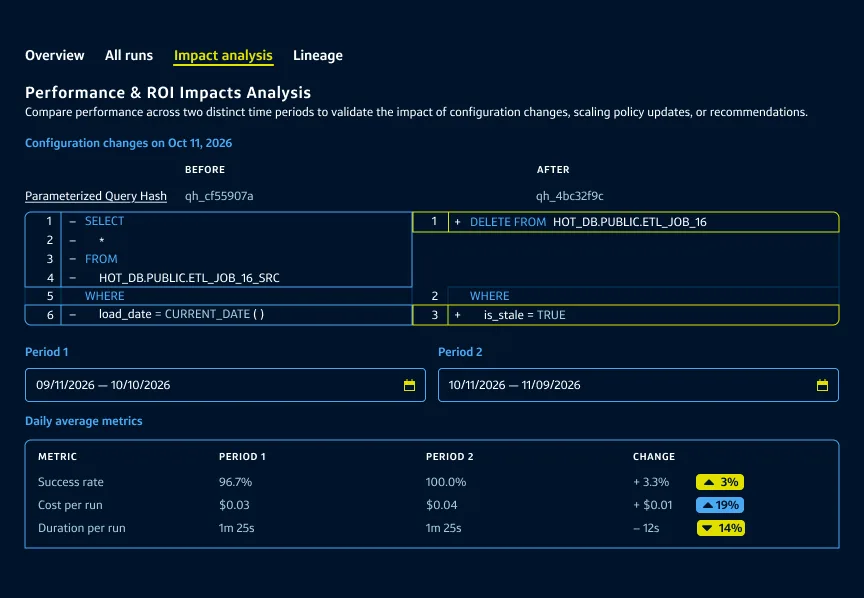Viewport: 864px width, 598px height.
Task: Click the $0.04 cost value
Action: coord(441,505)
